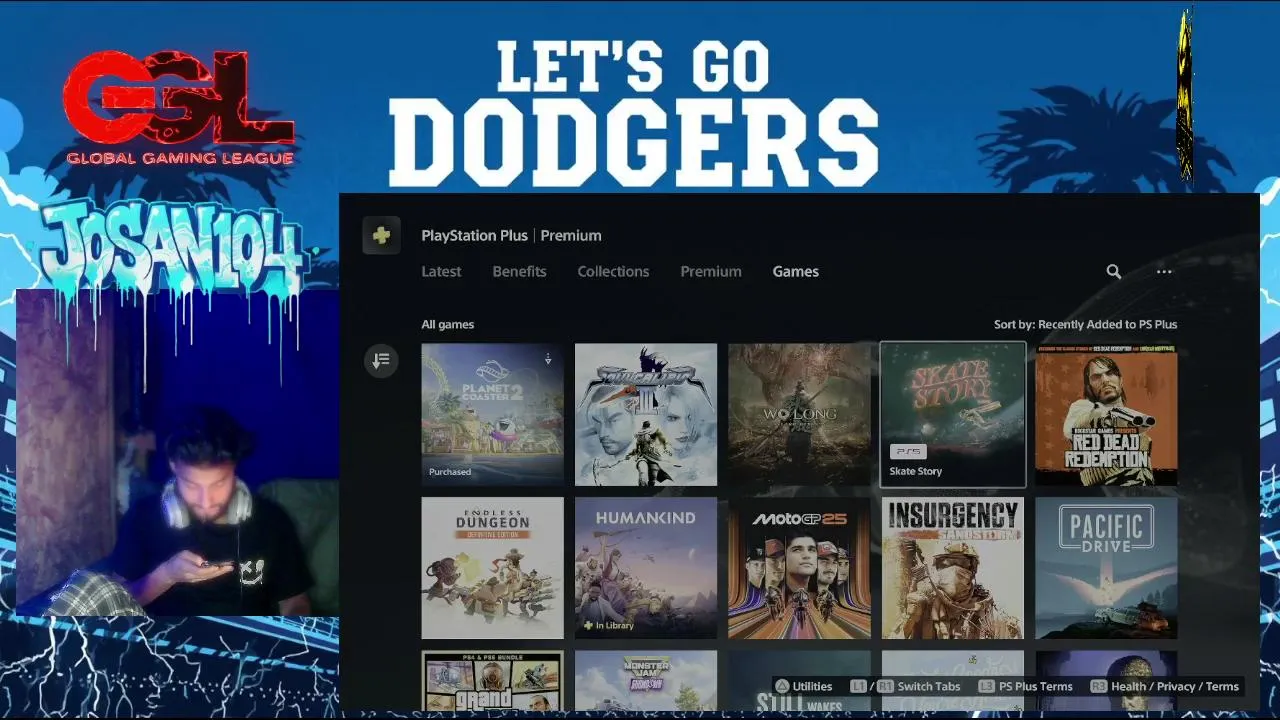Viewport: 1280px width, 720px height.
Task: Click the Skate Story caption text
Action: (x=916, y=471)
